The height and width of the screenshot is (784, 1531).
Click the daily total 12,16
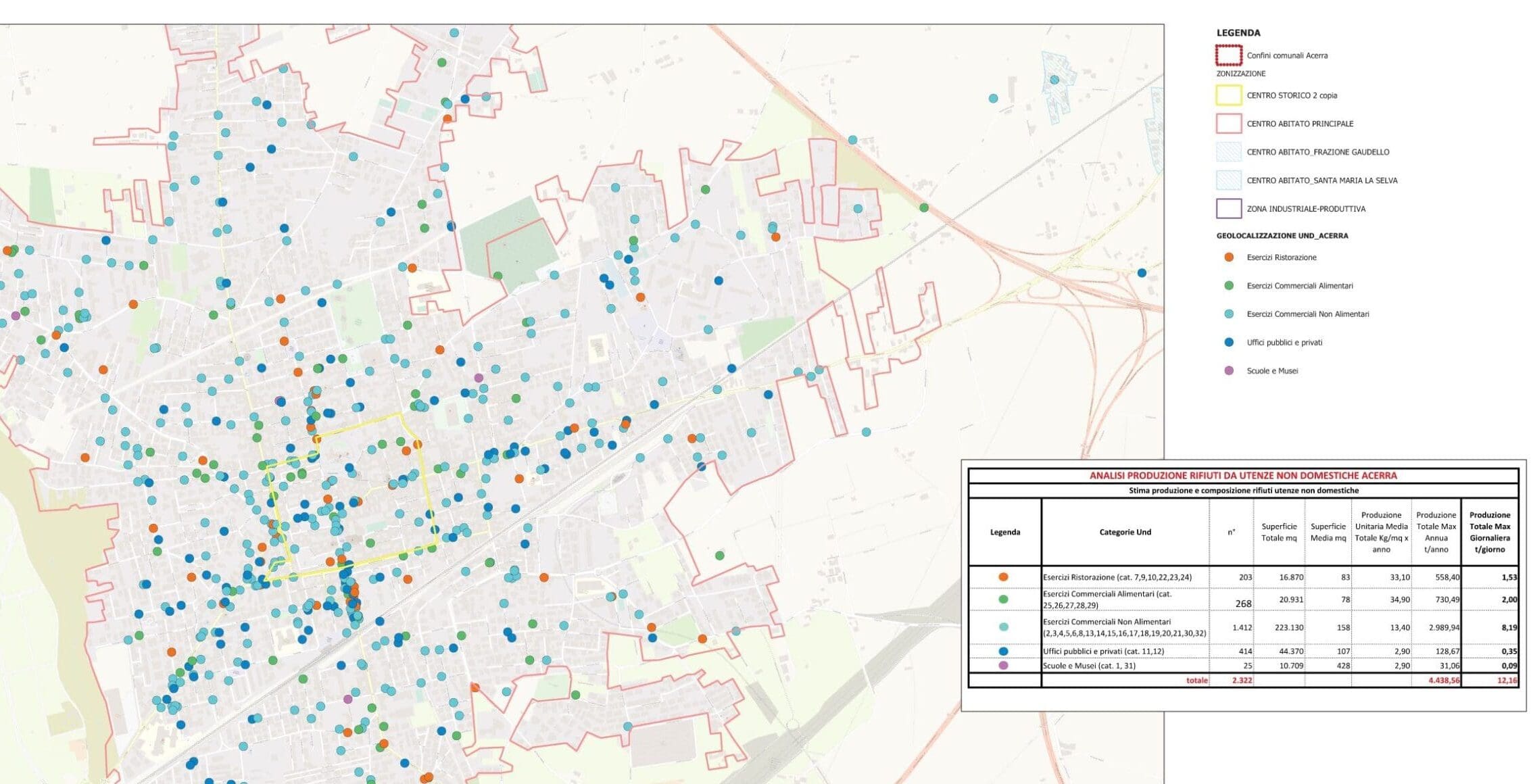[x=1507, y=681]
